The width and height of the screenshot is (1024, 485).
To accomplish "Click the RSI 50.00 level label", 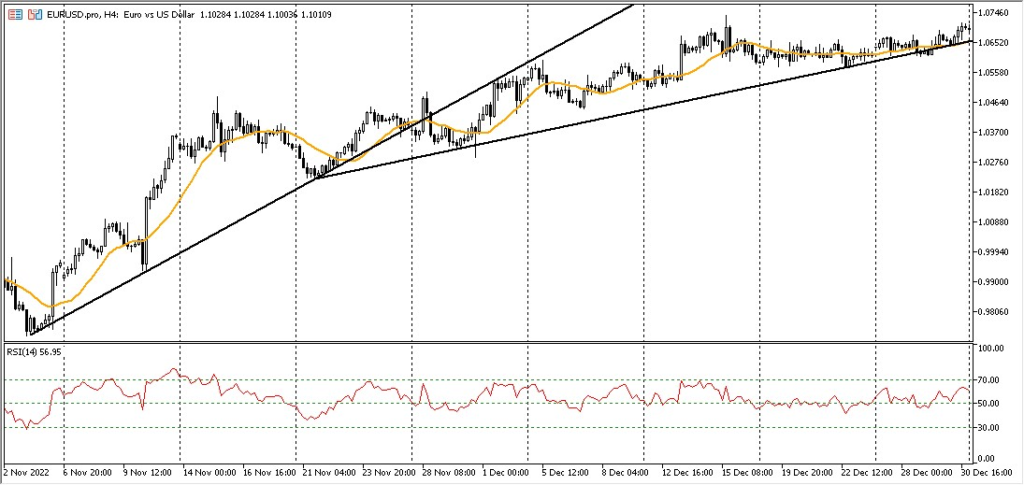I will [991, 404].
